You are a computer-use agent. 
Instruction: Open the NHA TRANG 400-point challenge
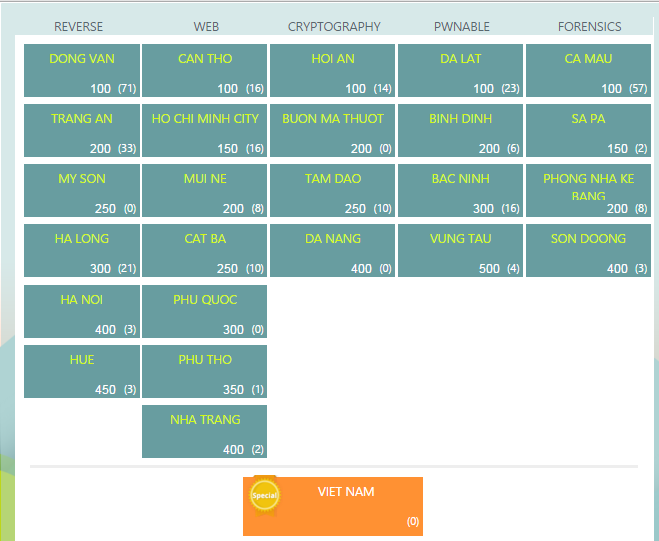205,432
